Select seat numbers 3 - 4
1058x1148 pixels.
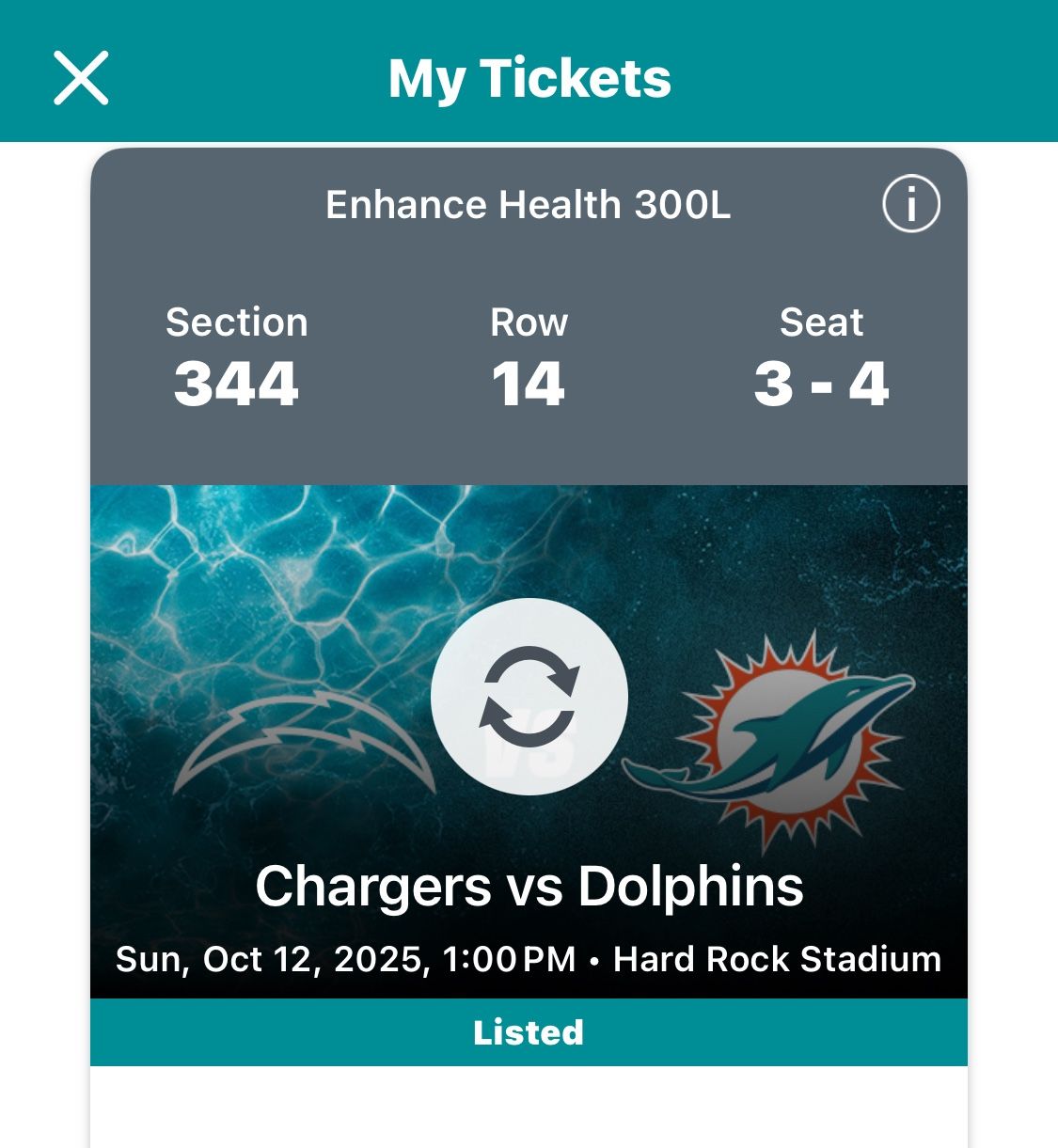click(821, 384)
